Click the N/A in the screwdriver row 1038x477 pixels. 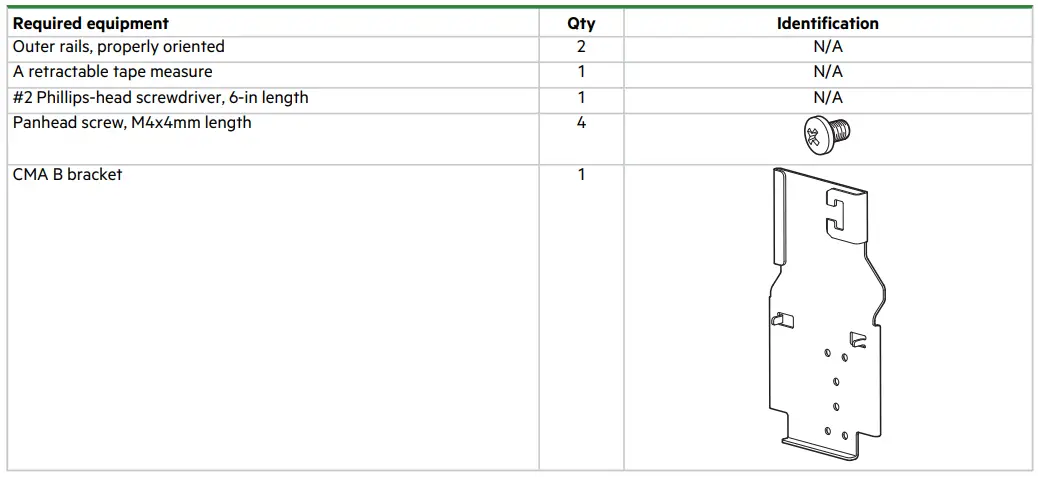point(827,98)
